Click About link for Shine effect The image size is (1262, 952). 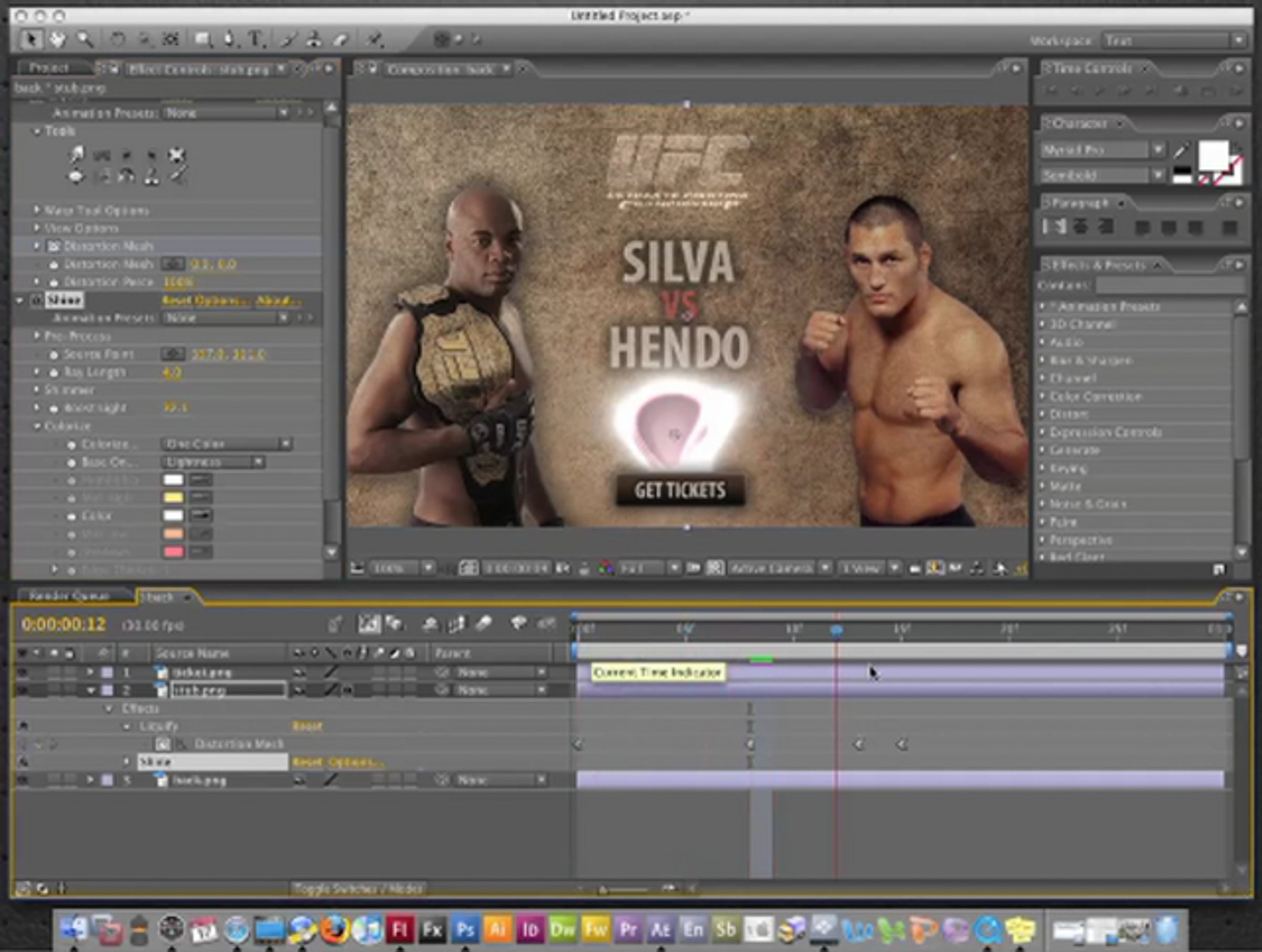[278, 300]
